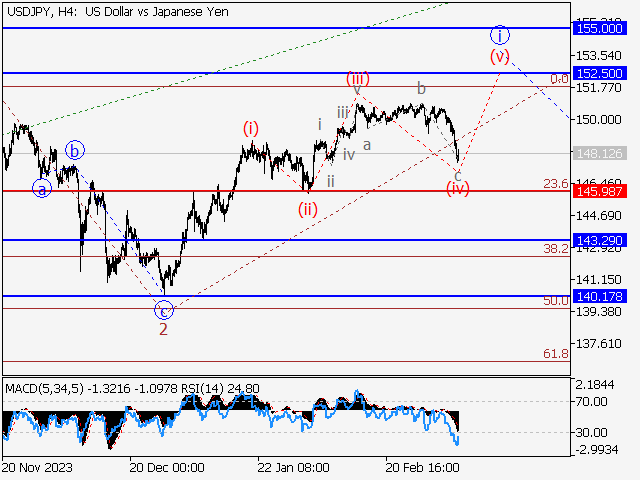This screenshot has width=640, height=480.
Task: Select the red wave (ii) label
Action: click(x=307, y=210)
